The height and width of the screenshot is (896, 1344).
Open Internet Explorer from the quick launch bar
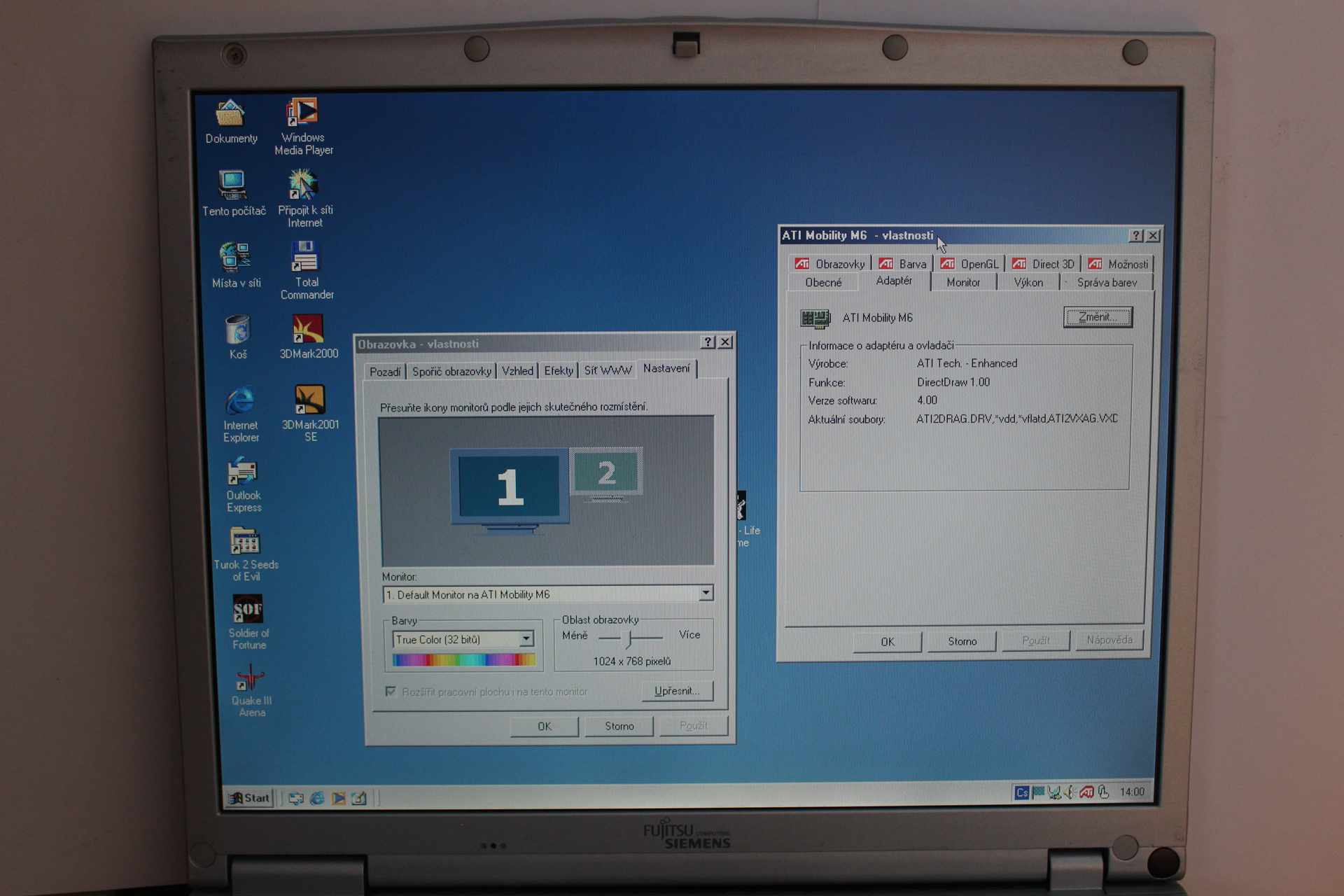317,798
